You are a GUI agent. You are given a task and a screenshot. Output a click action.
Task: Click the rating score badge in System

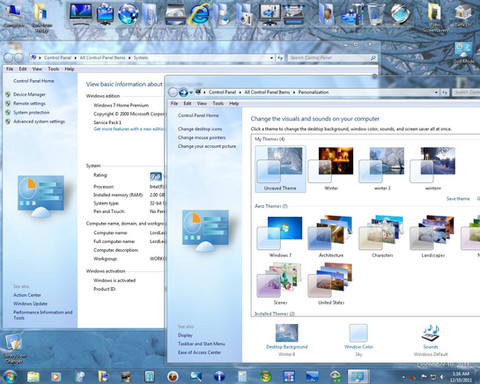(156, 176)
